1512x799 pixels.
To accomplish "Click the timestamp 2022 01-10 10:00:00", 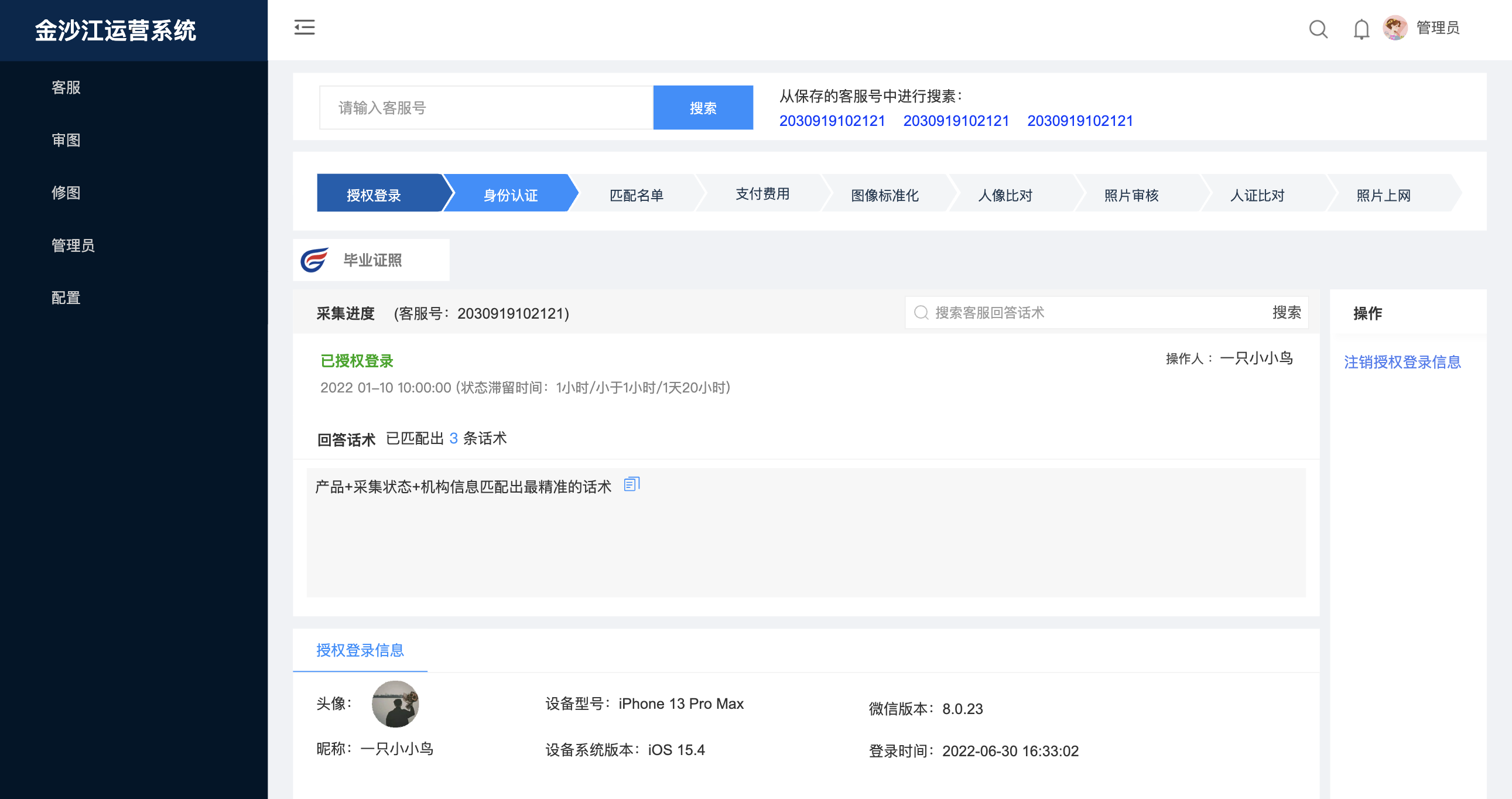I will click(x=386, y=387).
